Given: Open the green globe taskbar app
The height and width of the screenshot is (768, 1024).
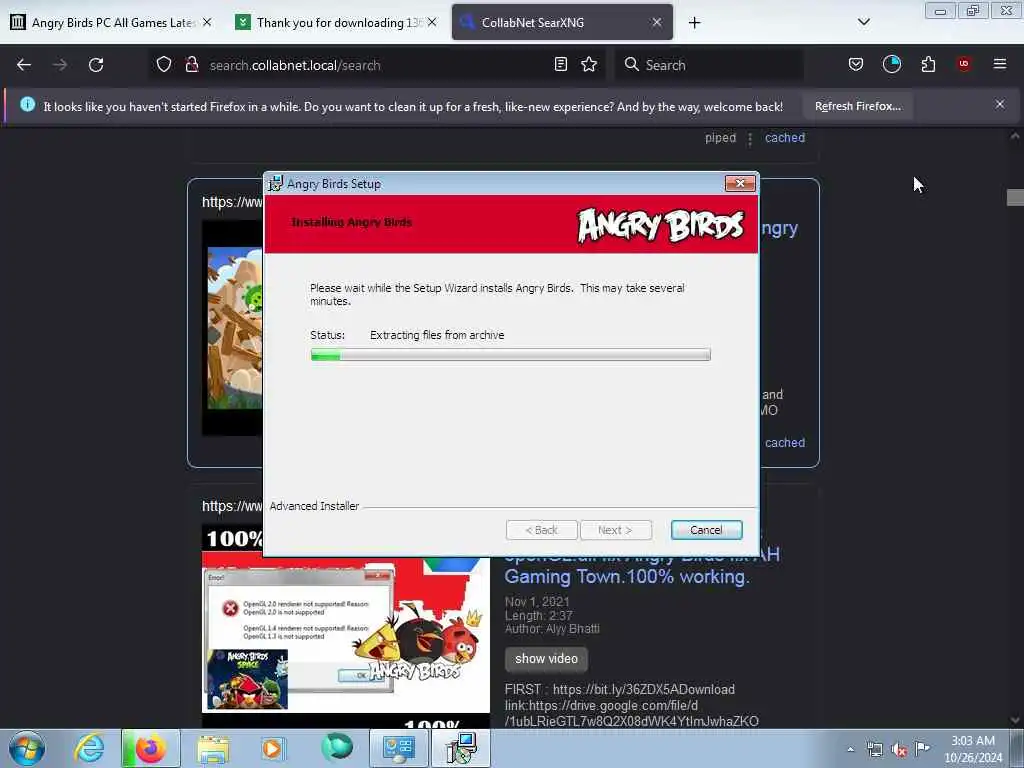Looking at the screenshot, I should click(337, 748).
